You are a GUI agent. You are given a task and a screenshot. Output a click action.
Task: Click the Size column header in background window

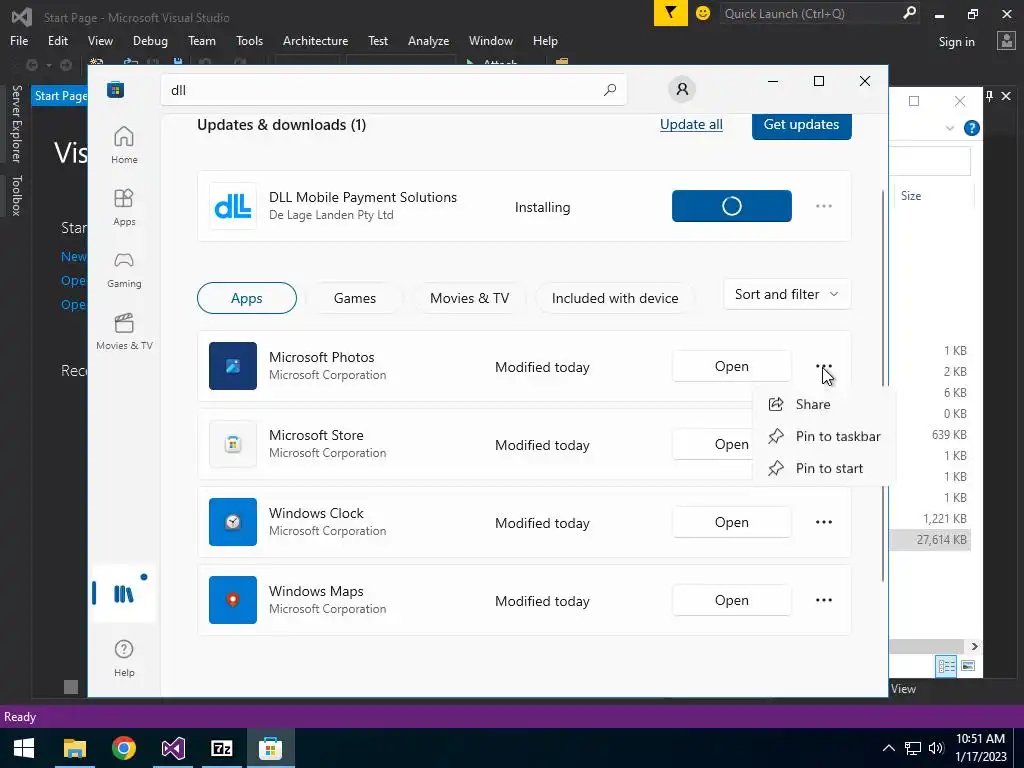point(934,196)
